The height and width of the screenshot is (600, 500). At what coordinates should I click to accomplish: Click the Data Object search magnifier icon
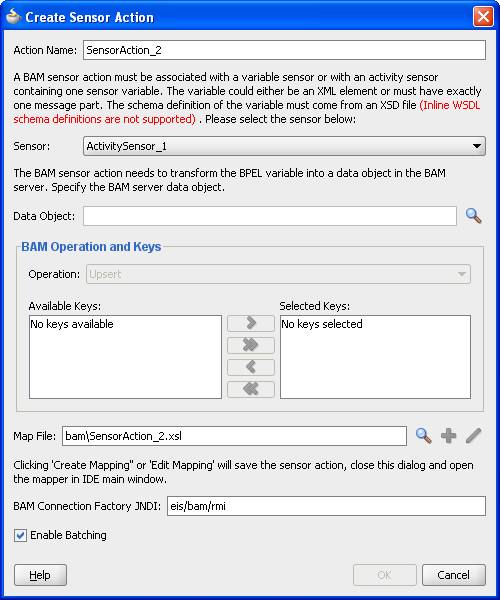(473, 216)
